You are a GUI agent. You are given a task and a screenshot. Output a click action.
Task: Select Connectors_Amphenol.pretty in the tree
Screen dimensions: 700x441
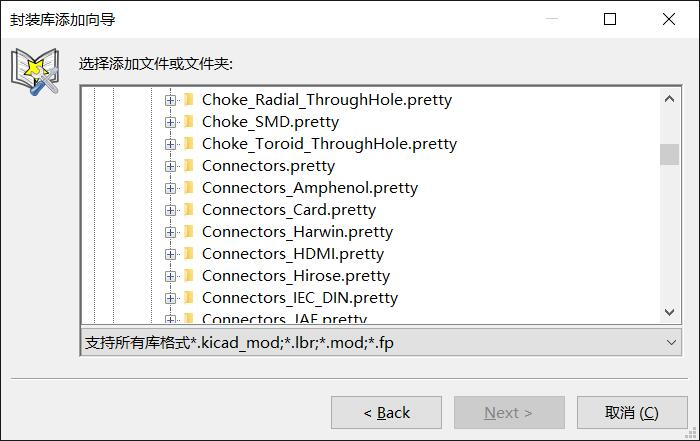[310, 188]
